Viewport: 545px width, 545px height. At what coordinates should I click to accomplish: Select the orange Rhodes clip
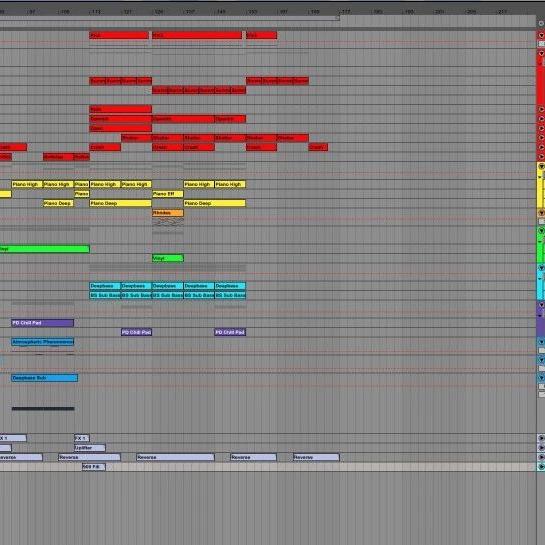(168, 212)
